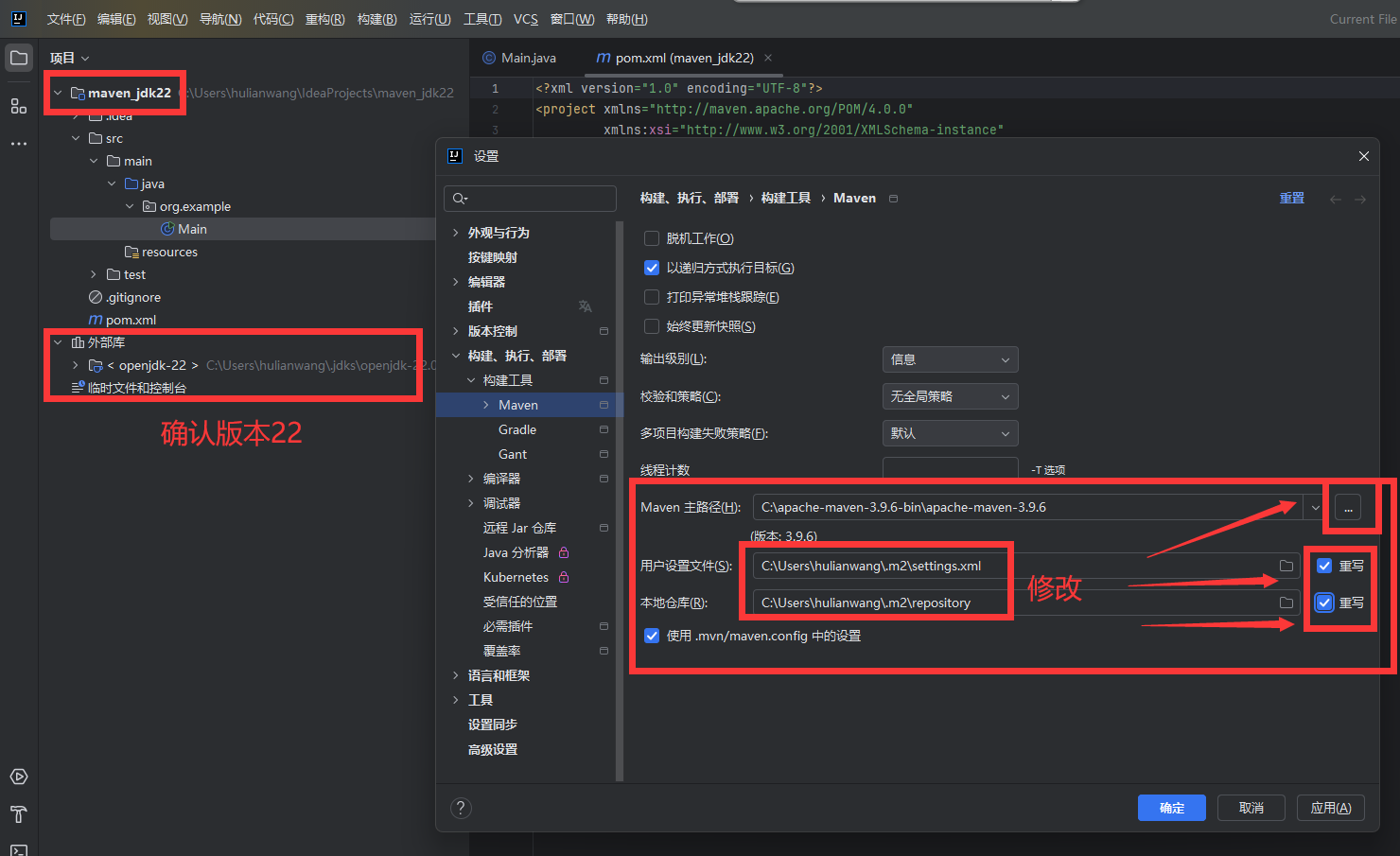The image size is (1400, 856).
Task: Click 确定 to confirm settings
Action: 1172,808
